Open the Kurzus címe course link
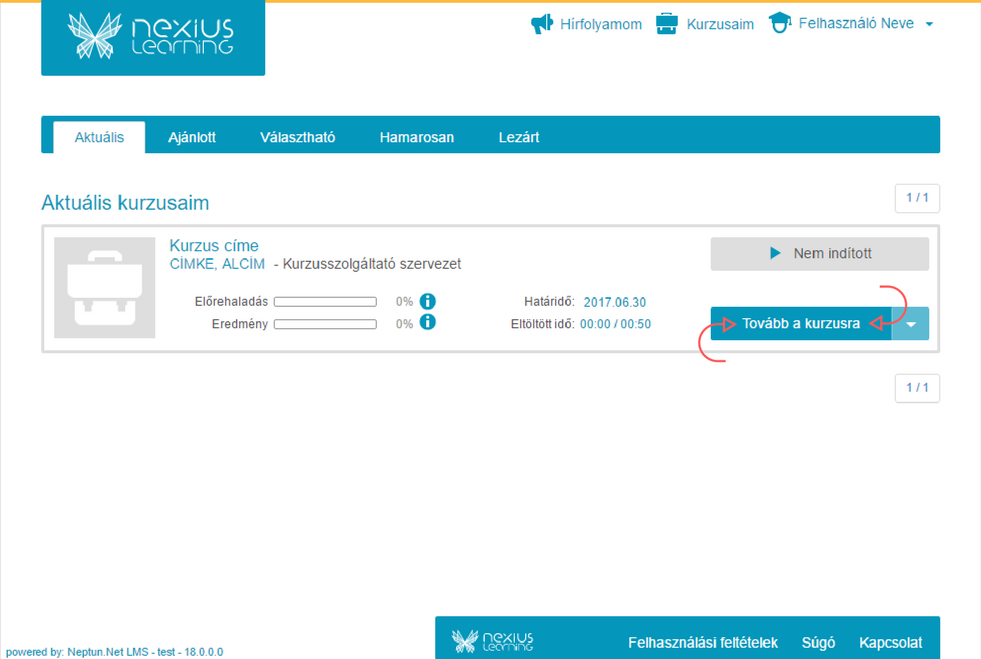Viewport: 981px width, 659px height. 214,246
